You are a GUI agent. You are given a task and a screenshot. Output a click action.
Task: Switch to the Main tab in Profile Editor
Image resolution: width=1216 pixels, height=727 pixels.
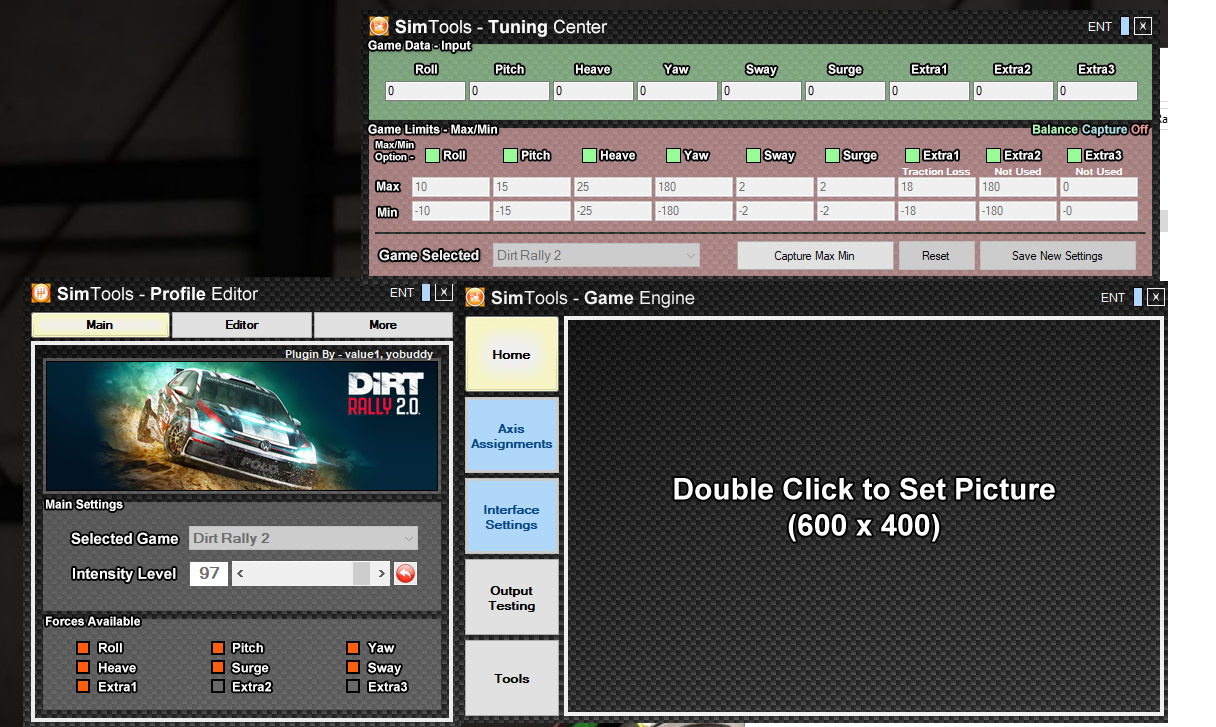pyautogui.click(x=100, y=325)
